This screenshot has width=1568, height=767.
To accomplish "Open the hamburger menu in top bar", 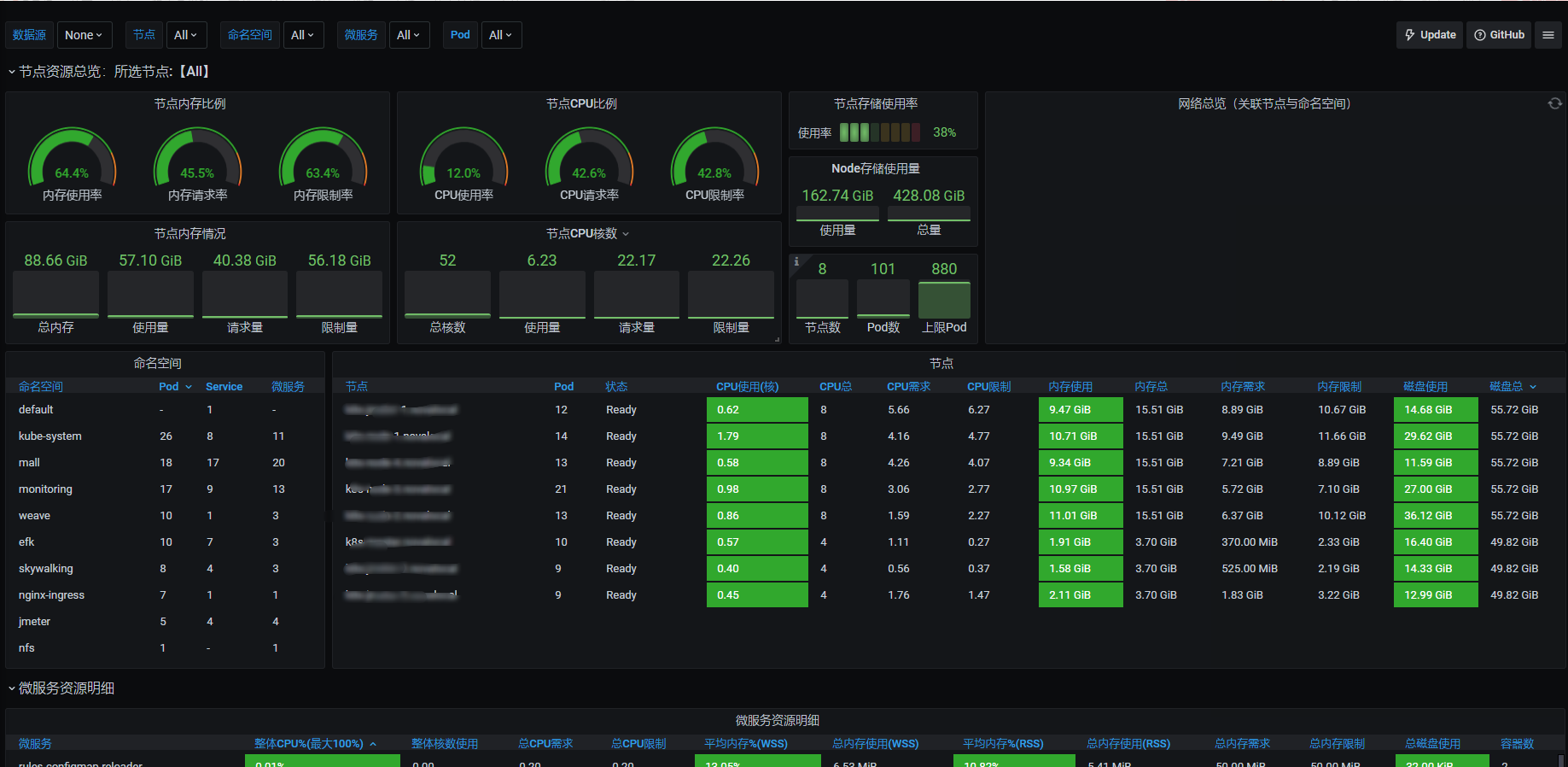I will [x=1548, y=35].
